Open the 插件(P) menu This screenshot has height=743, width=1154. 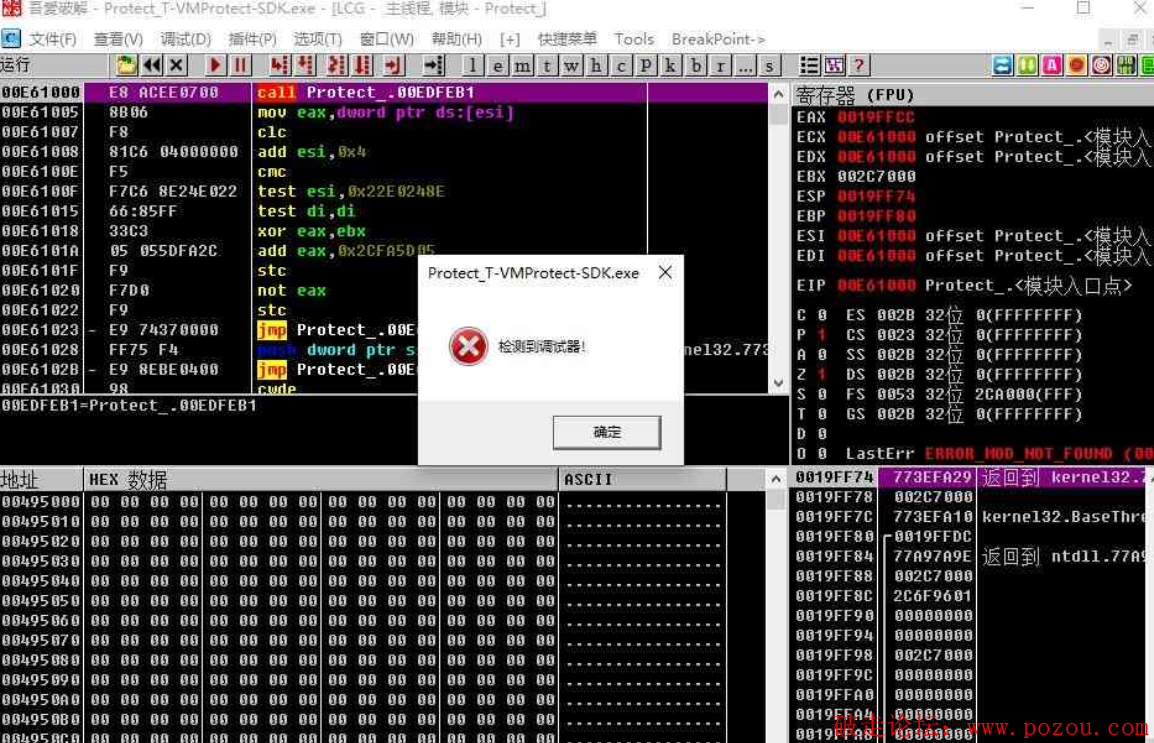tap(252, 39)
